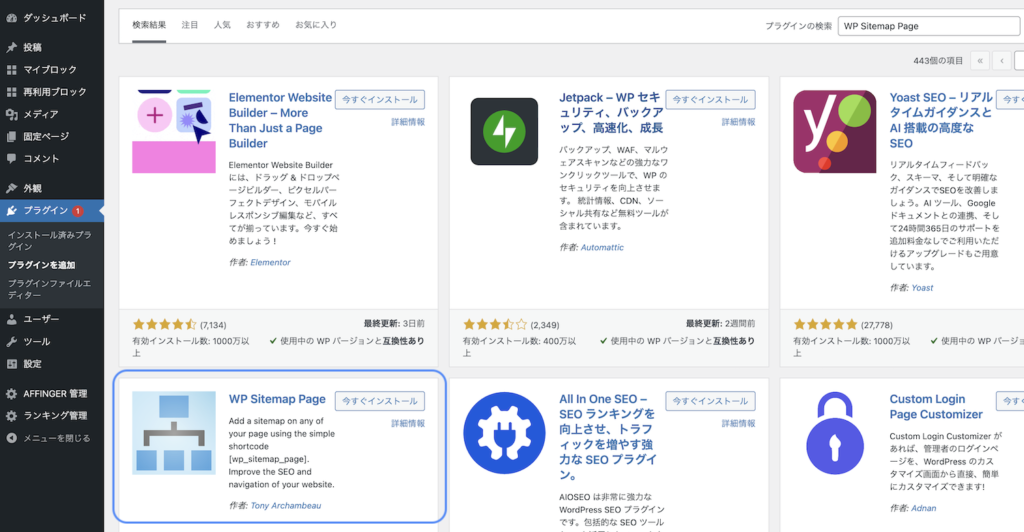Install the WP Sitemap Page plugin
The height and width of the screenshot is (532, 1024).
click(x=380, y=401)
